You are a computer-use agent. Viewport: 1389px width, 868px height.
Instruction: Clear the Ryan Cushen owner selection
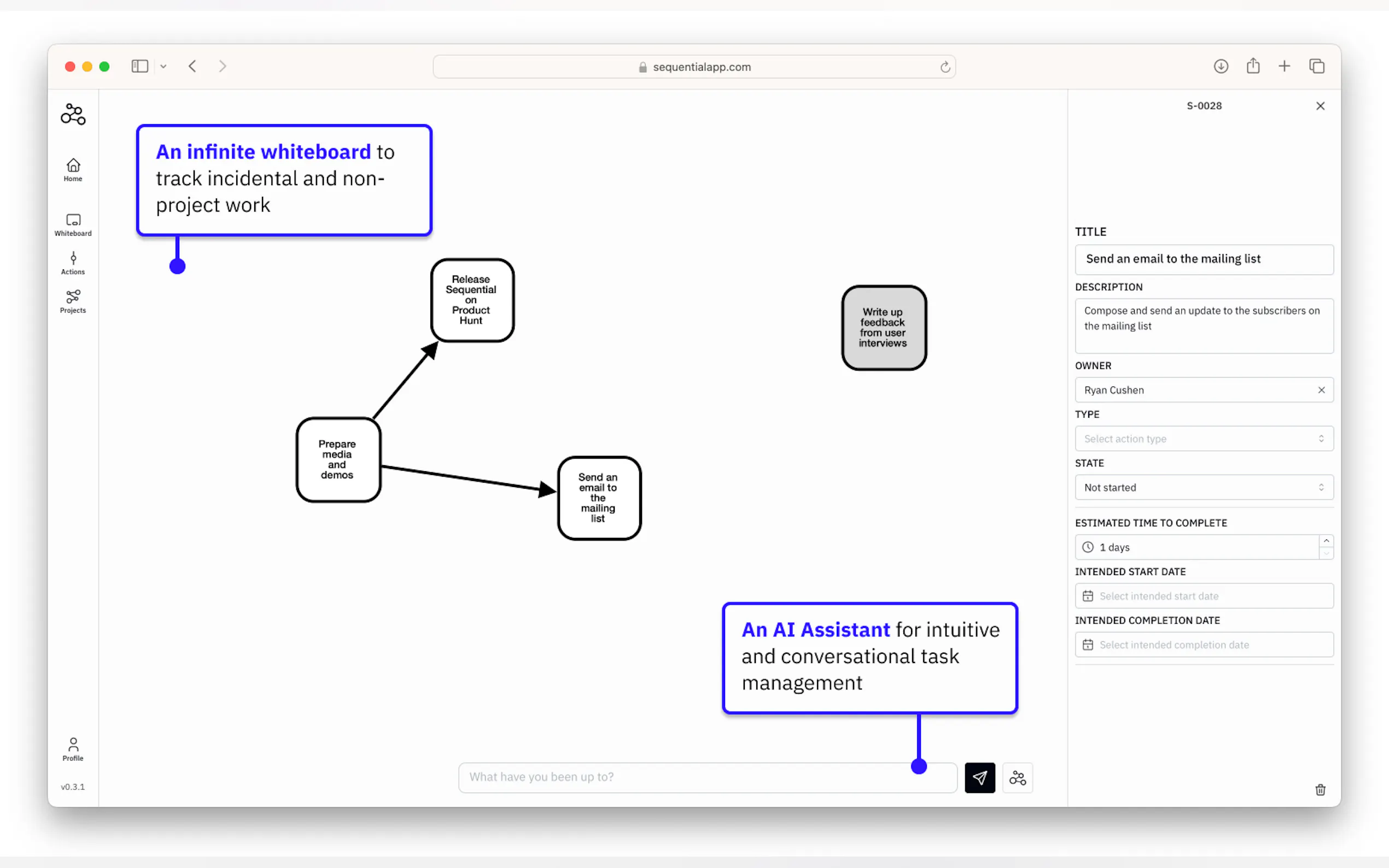click(x=1321, y=390)
